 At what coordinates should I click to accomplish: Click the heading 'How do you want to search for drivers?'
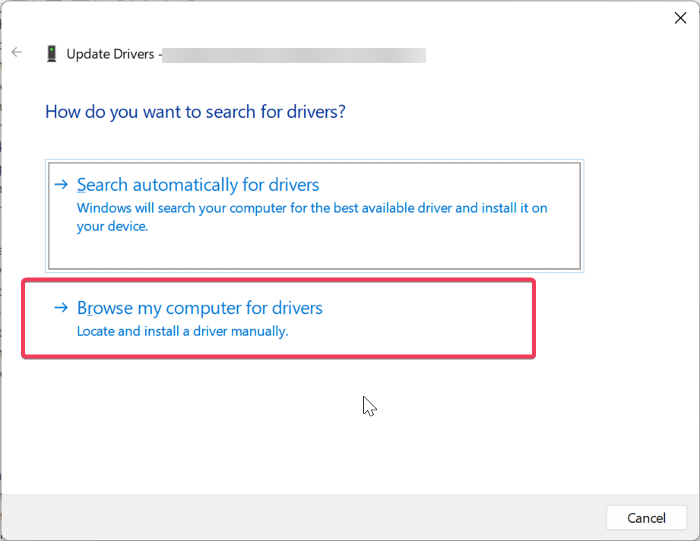tap(196, 112)
